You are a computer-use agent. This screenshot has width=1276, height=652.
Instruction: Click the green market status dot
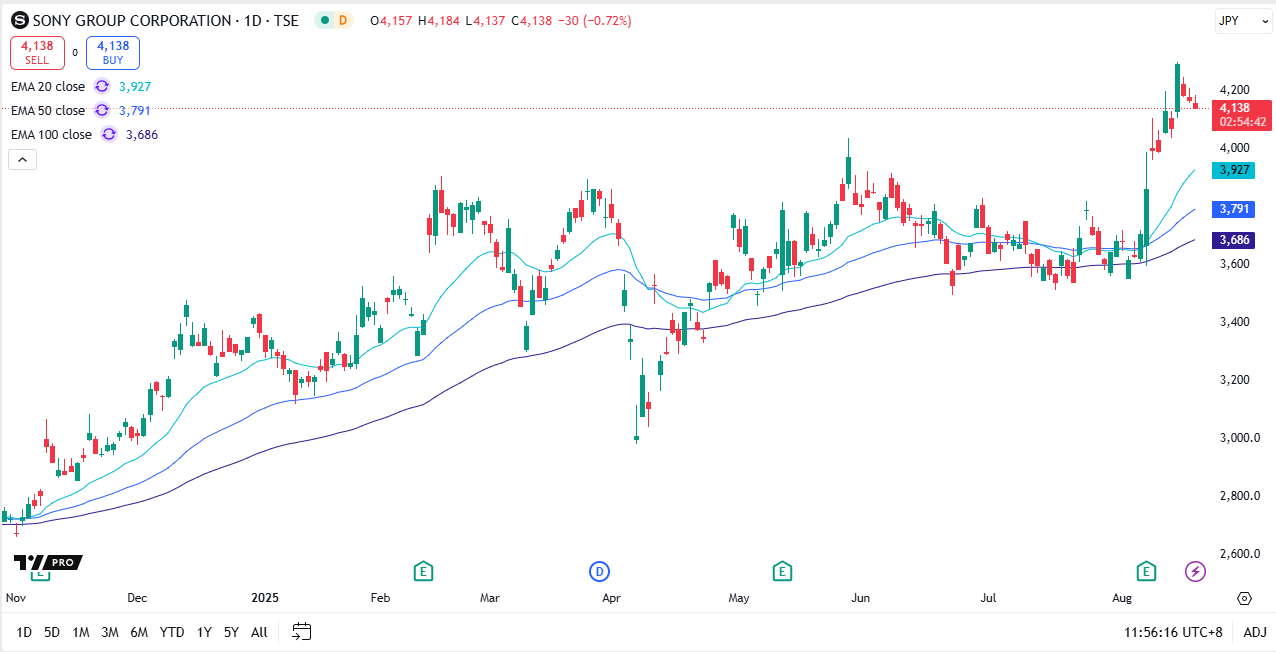[324, 20]
